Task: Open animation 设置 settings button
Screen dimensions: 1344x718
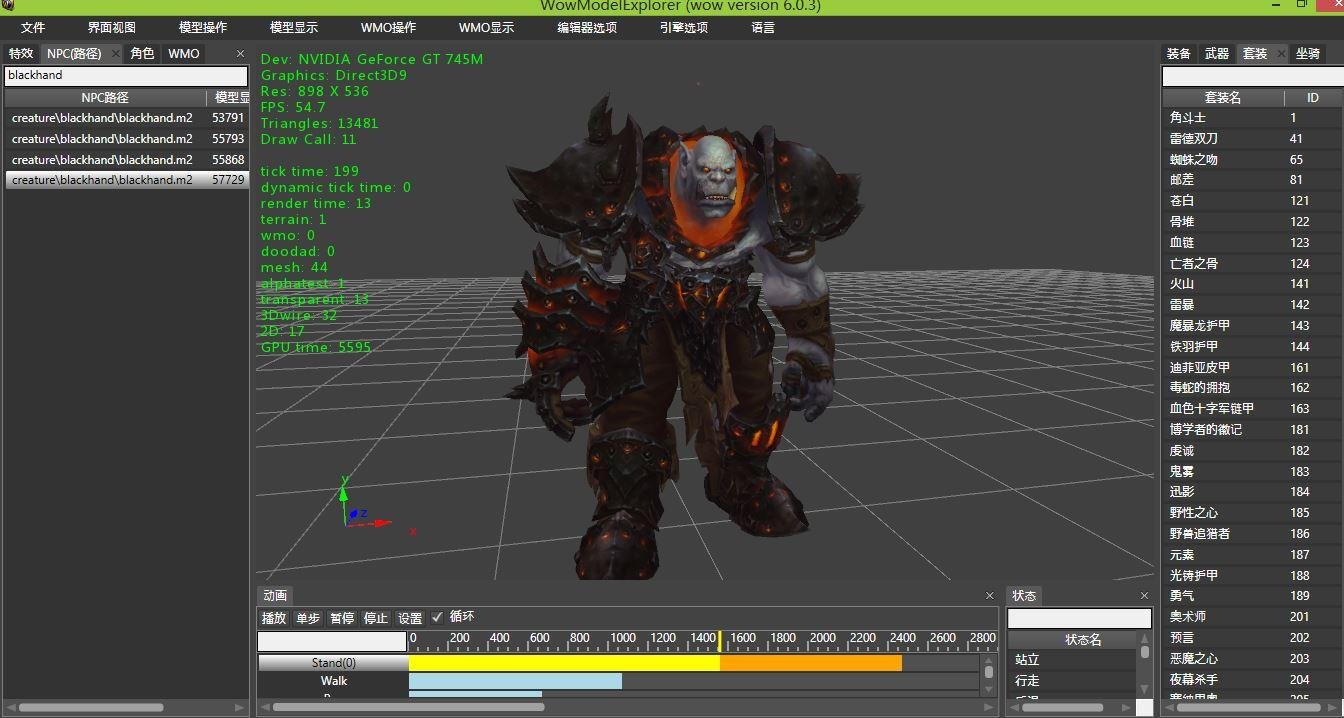Action: pyautogui.click(x=410, y=619)
